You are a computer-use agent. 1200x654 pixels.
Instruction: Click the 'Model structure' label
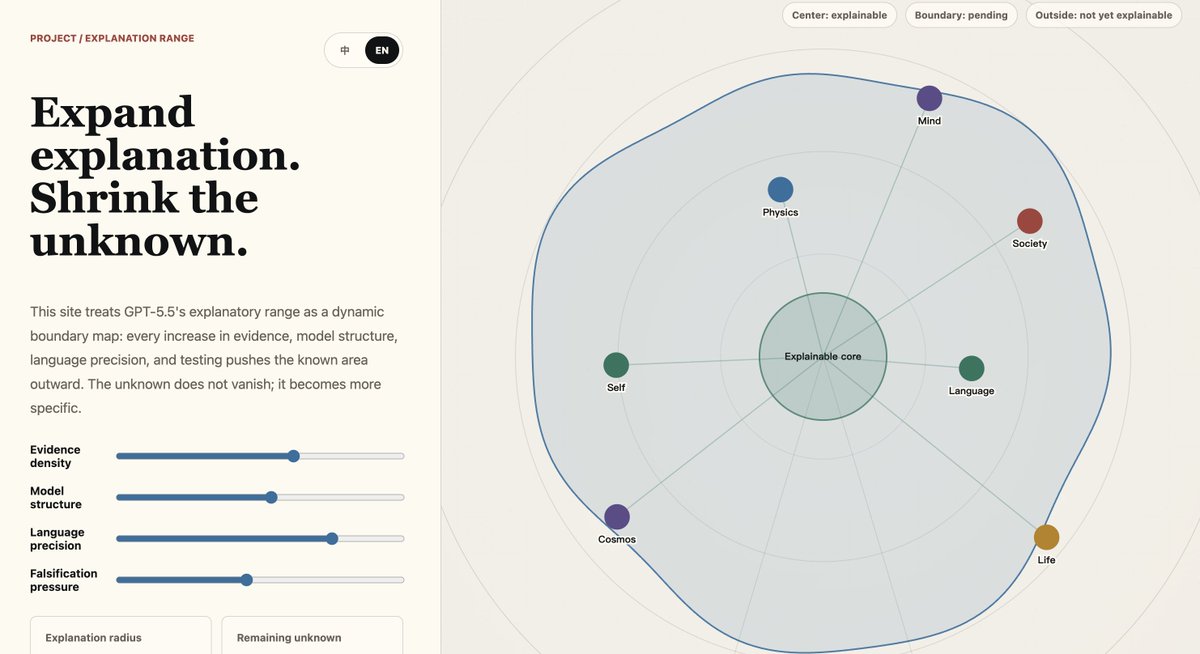click(x=56, y=498)
